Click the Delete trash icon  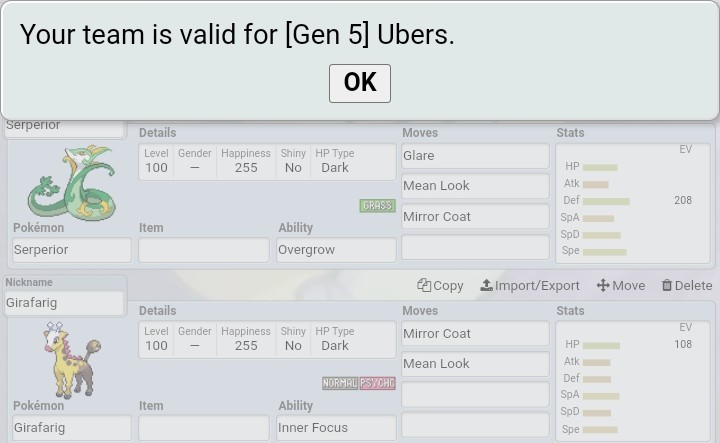(667, 285)
